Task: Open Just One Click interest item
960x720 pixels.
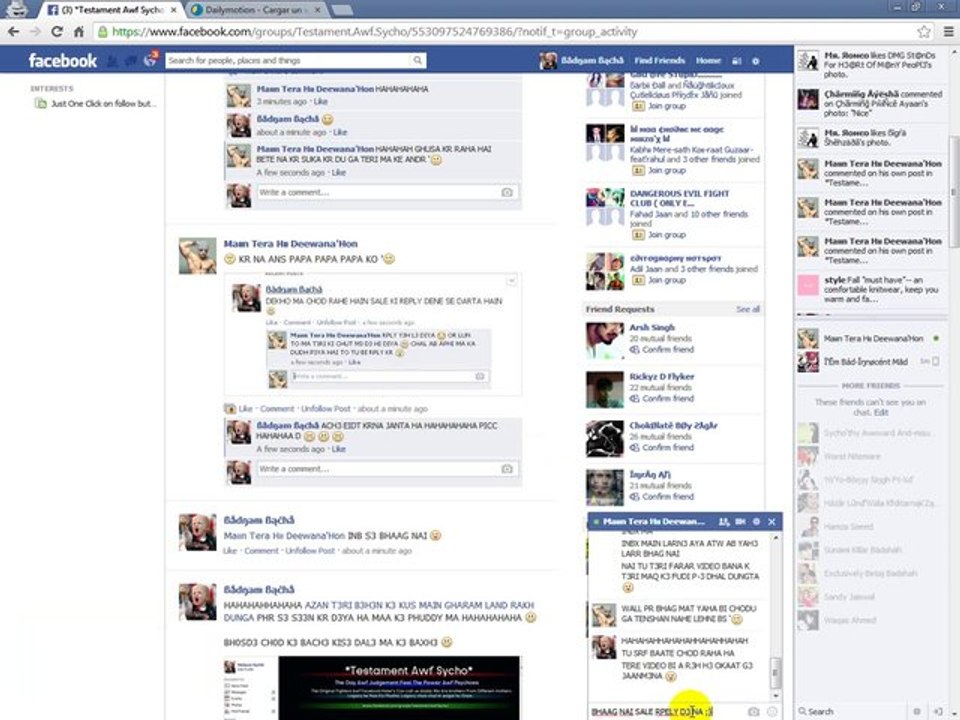Action: pyautogui.click(x=96, y=103)
